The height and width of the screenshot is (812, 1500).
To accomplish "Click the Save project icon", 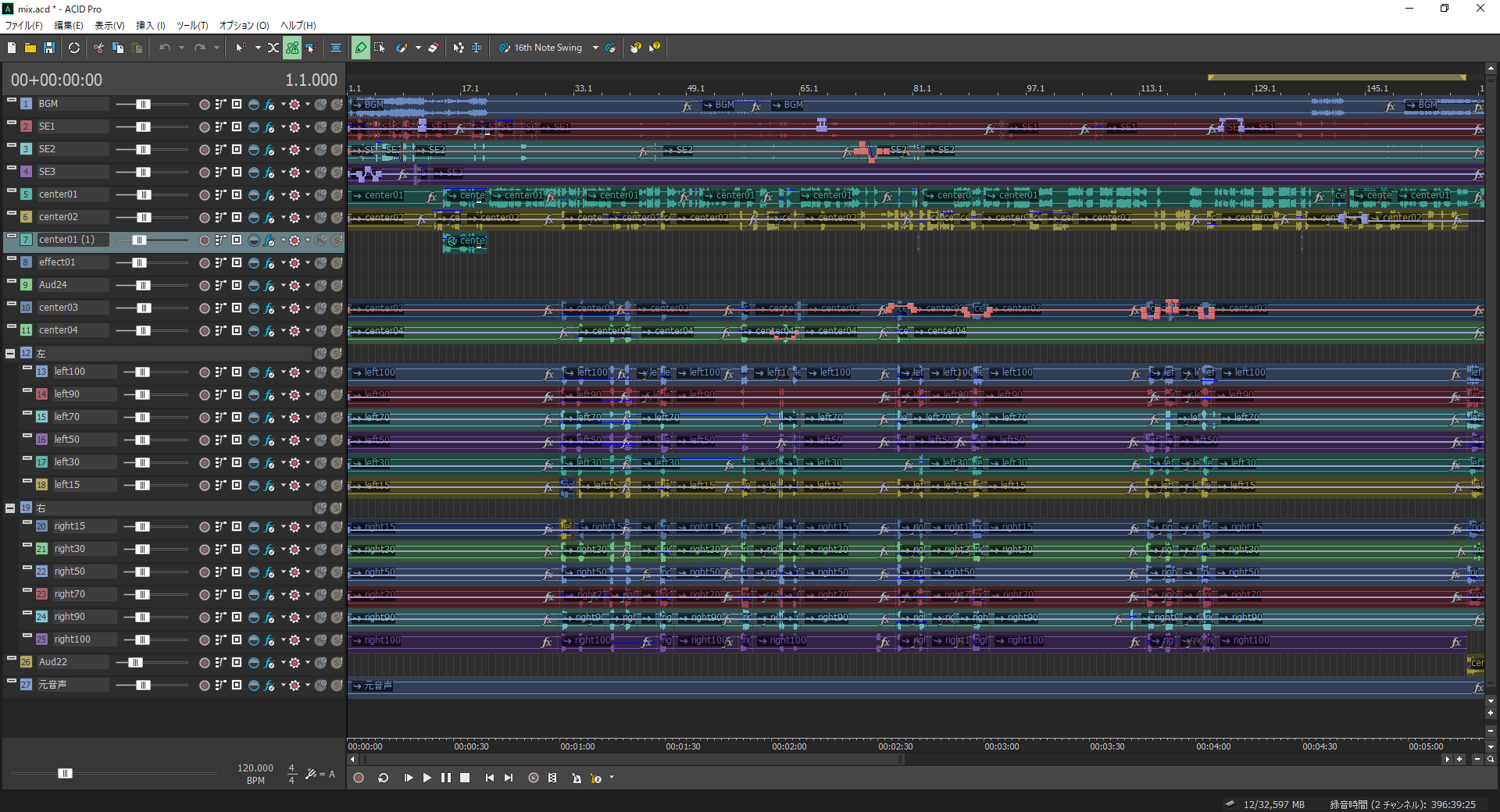I will 48,48.
